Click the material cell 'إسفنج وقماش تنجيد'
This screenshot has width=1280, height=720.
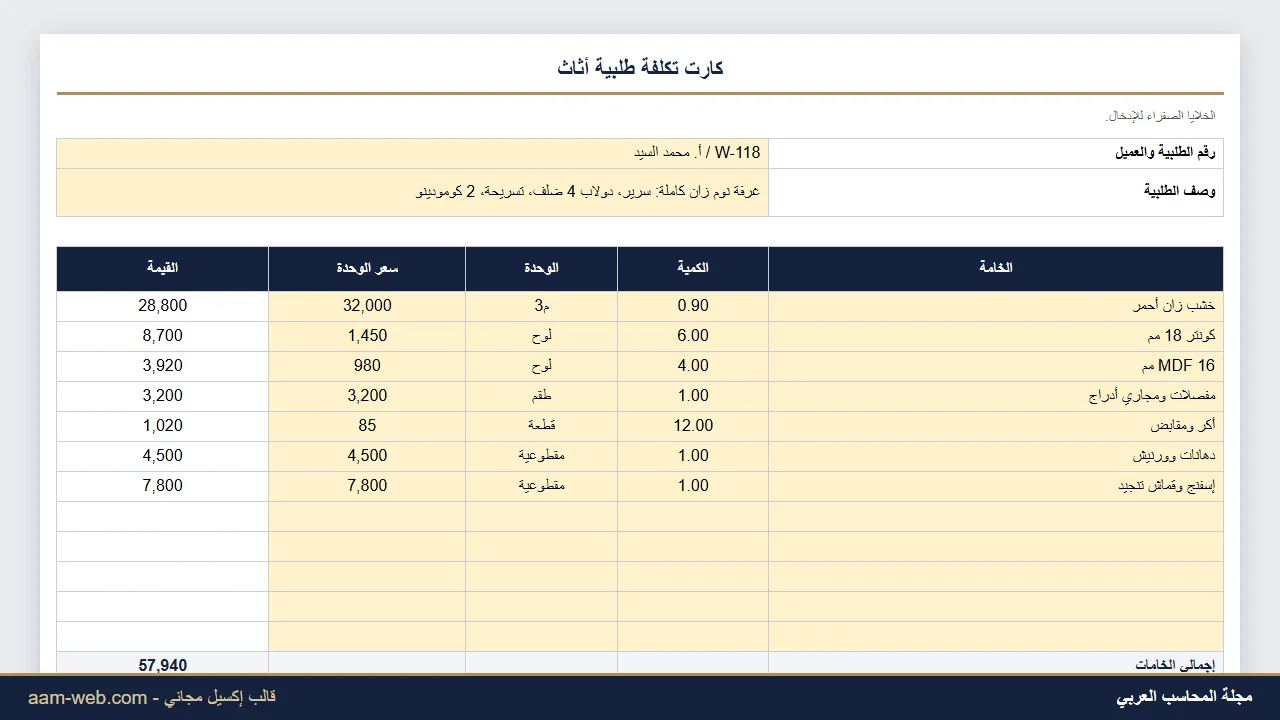996,486
